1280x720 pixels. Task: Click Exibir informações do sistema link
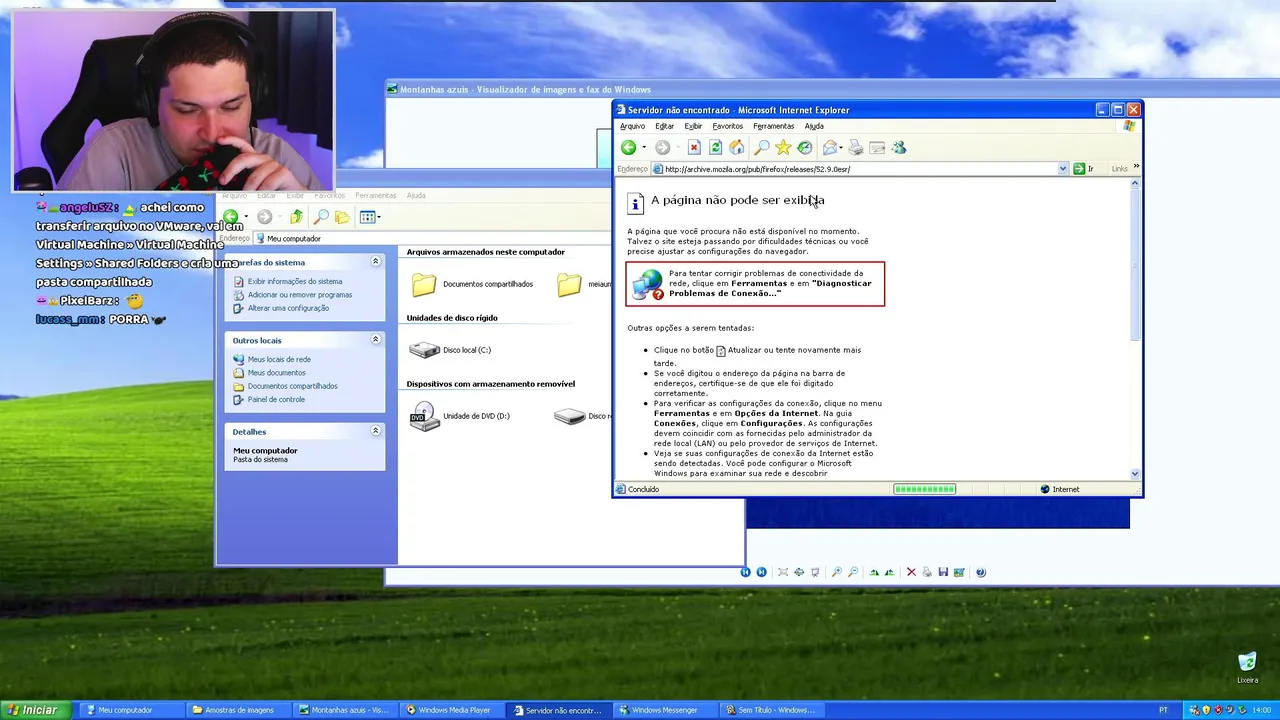click(295, 282)
